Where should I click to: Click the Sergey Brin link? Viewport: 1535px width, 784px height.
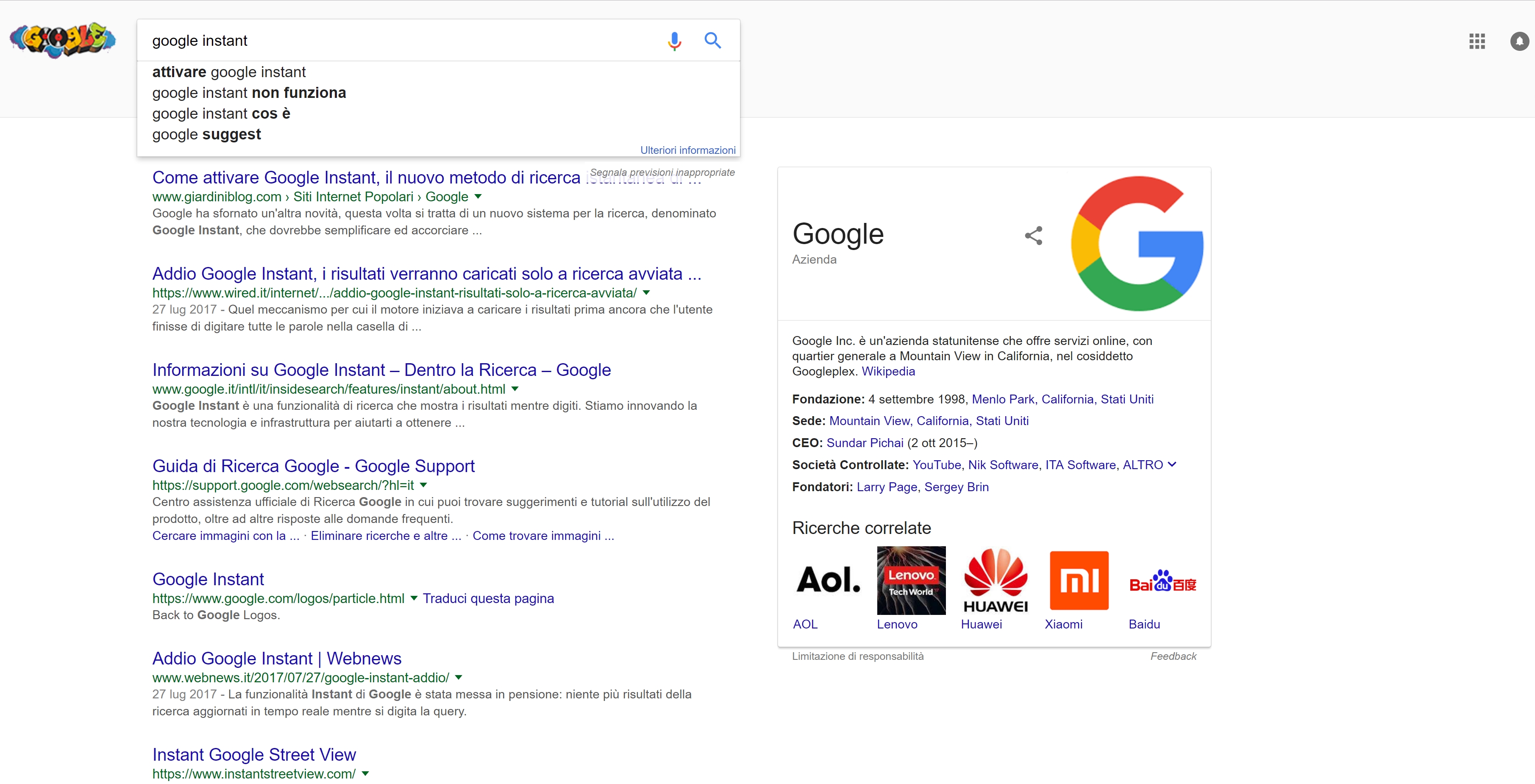[957, 487]
